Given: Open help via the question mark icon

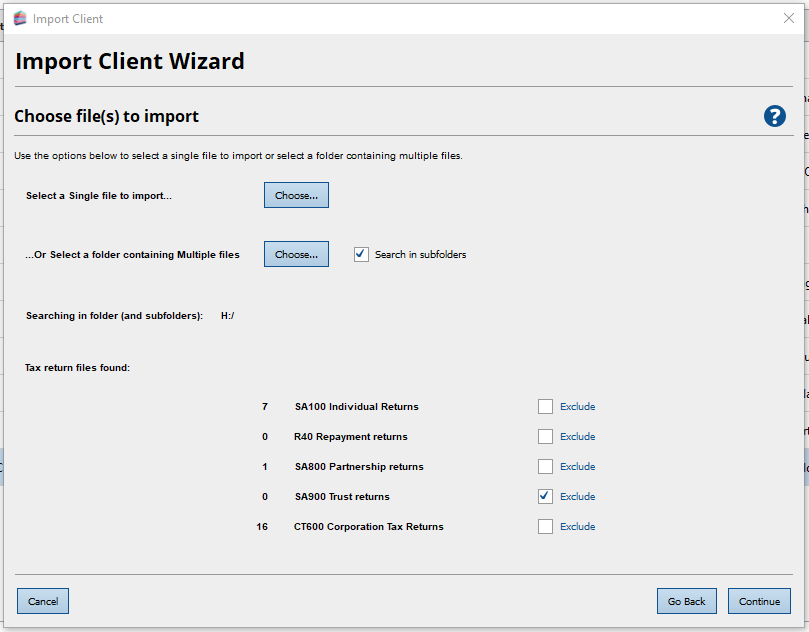Looking at the screenshot, I should click(774, 116).
